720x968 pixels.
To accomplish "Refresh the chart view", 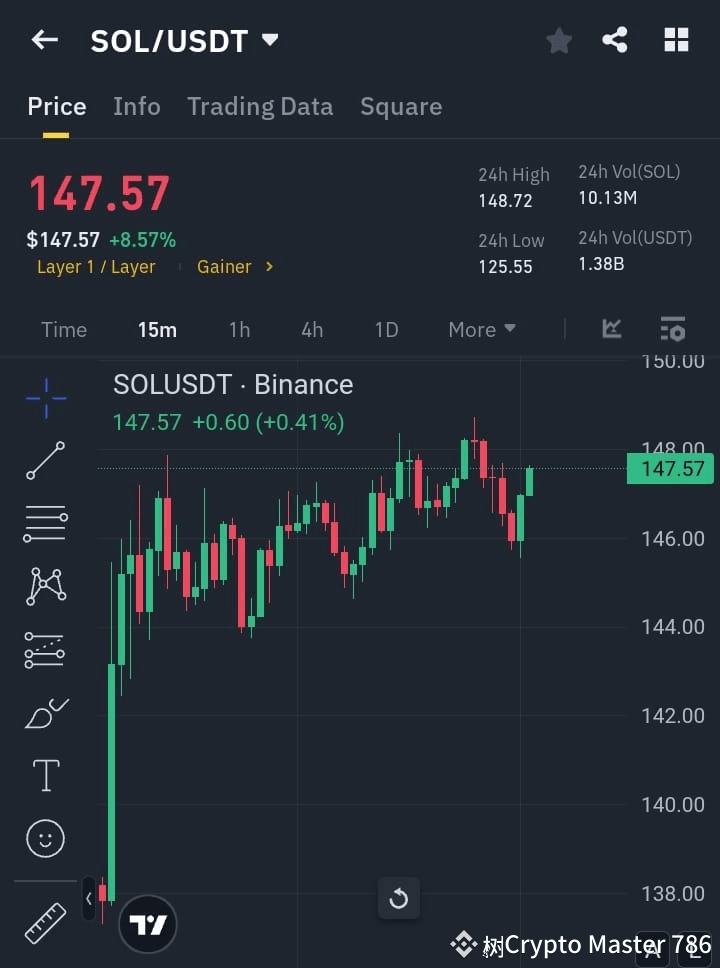I will 398,898.
